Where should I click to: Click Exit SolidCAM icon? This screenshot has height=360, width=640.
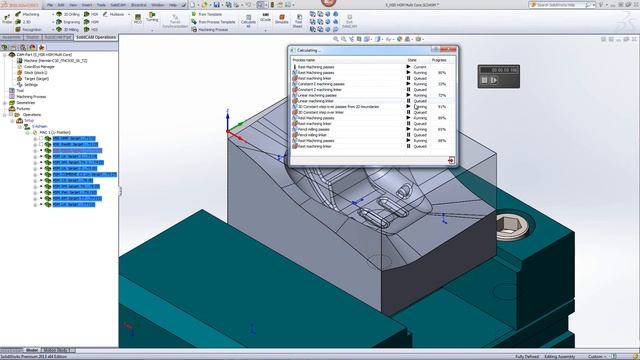point(349,21)
